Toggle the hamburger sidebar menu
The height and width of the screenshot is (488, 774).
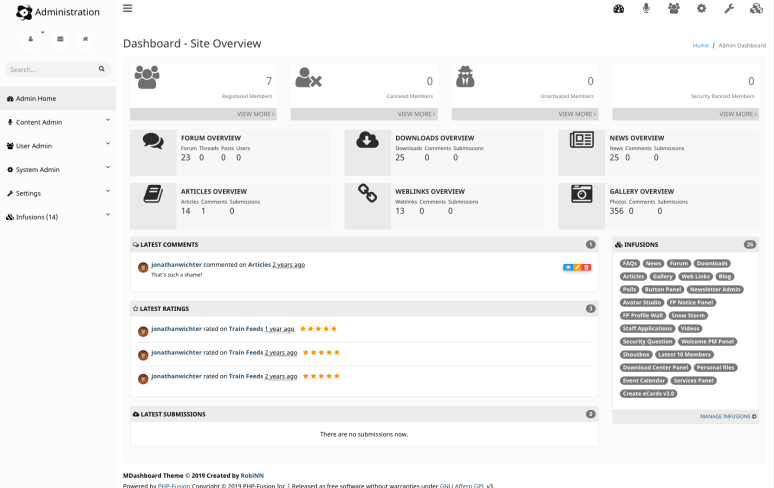click(x=127, y=9)
